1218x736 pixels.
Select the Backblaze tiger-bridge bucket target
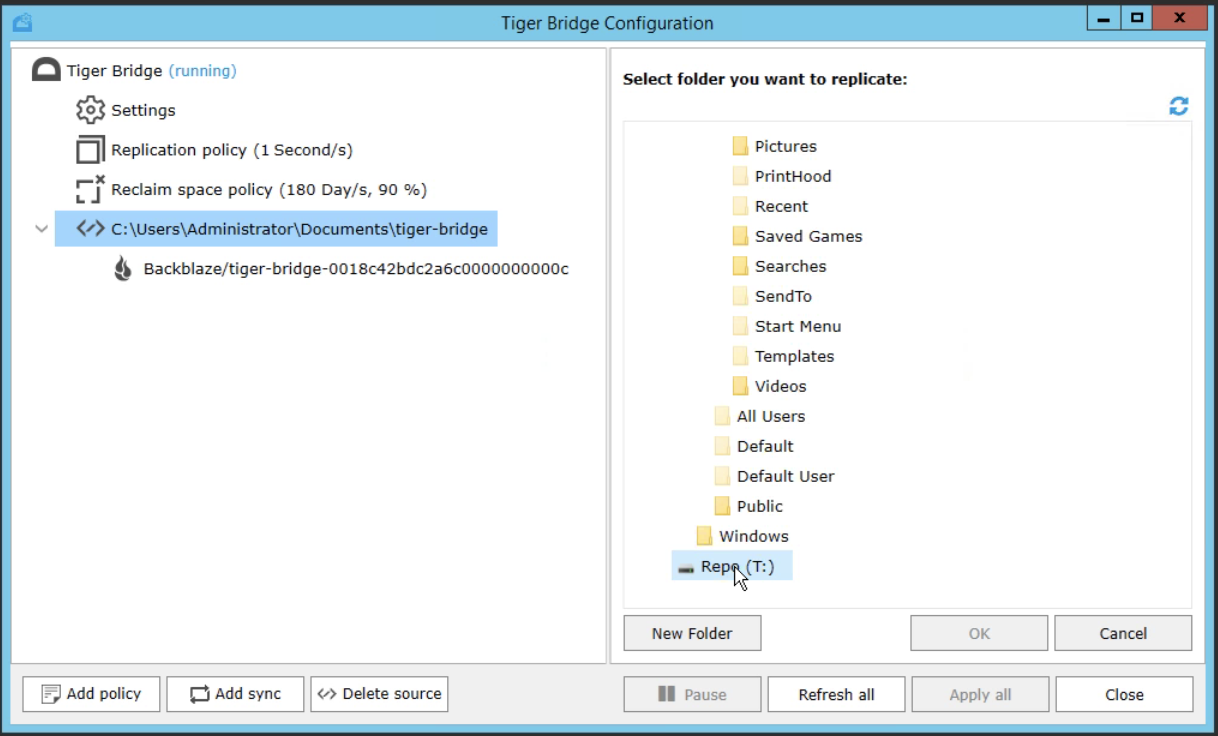click(356, 269)
